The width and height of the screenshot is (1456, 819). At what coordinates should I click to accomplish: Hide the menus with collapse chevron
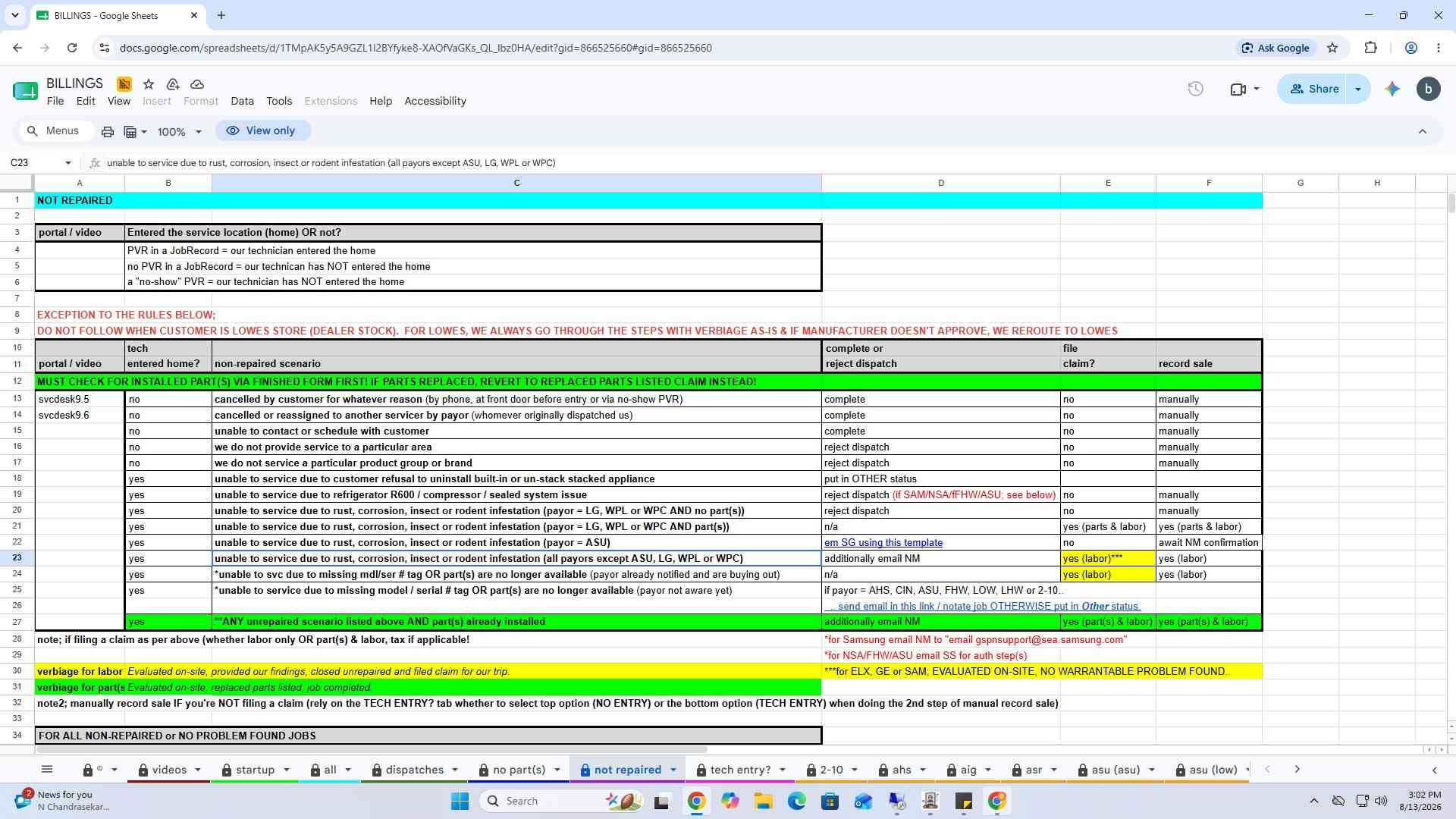pyautogui.click(x=1423, y=131)
